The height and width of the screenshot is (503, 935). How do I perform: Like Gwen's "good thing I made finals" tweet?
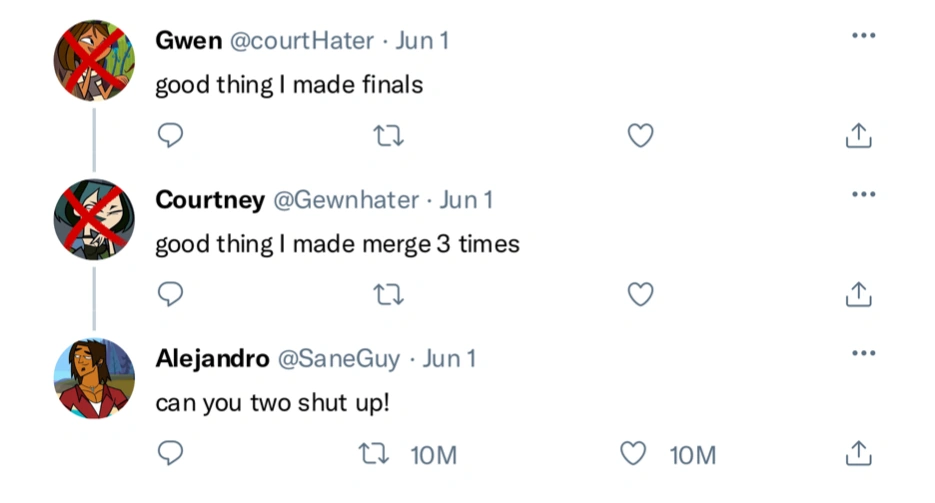click(x=640, y=136)
